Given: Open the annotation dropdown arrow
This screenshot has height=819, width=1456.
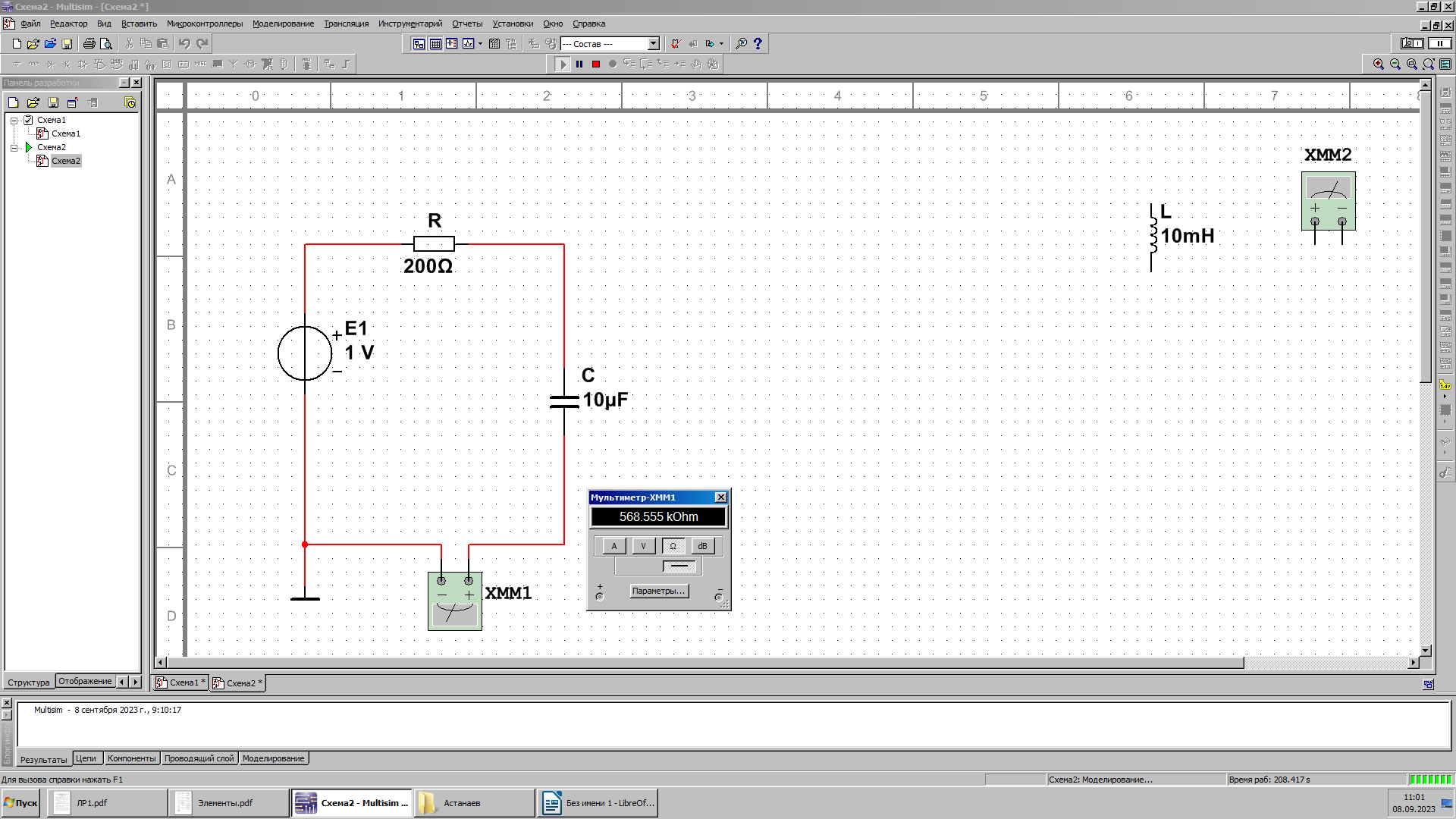Looking at the screenshot, I should (721, 44).
